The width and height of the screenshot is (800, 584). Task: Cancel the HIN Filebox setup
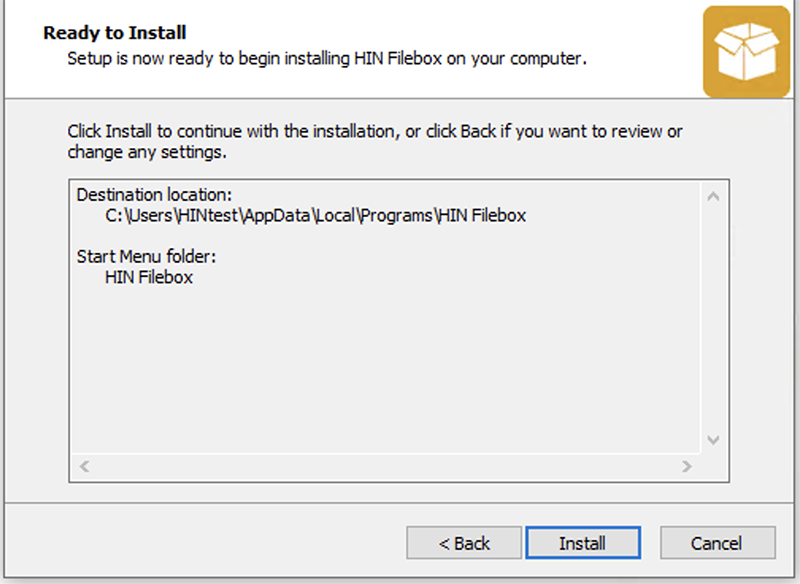coord(717,543)
